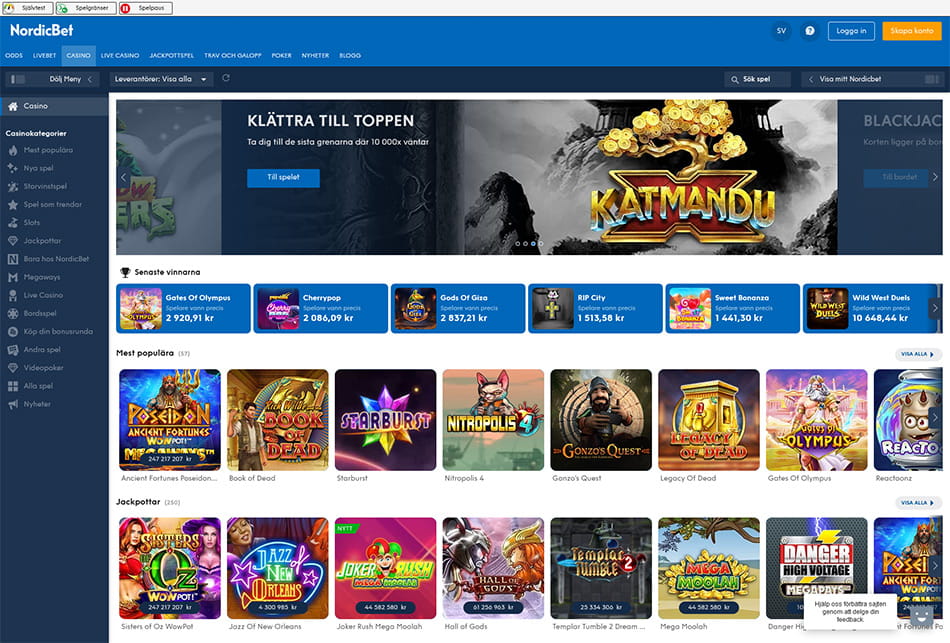950x643 pixels.
Task: Open the Hall of Gods jackpot thumbnail
Action: coord(493,568)
